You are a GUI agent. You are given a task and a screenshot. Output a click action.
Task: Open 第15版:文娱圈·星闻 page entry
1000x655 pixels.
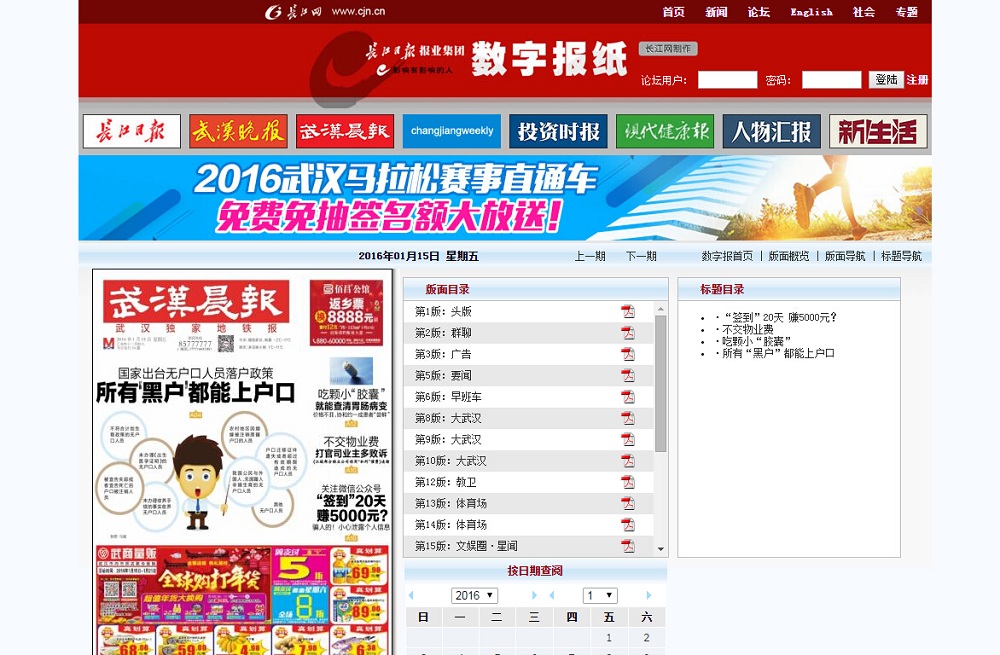pos(466,546)
